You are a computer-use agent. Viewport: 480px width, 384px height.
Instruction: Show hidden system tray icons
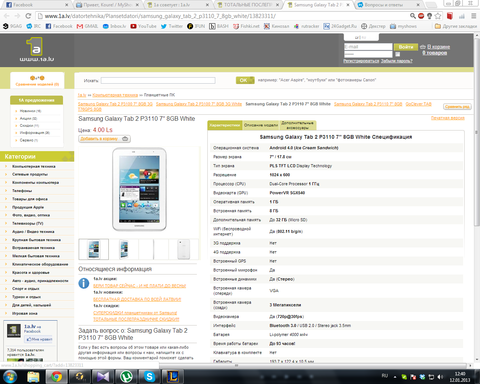395,377
